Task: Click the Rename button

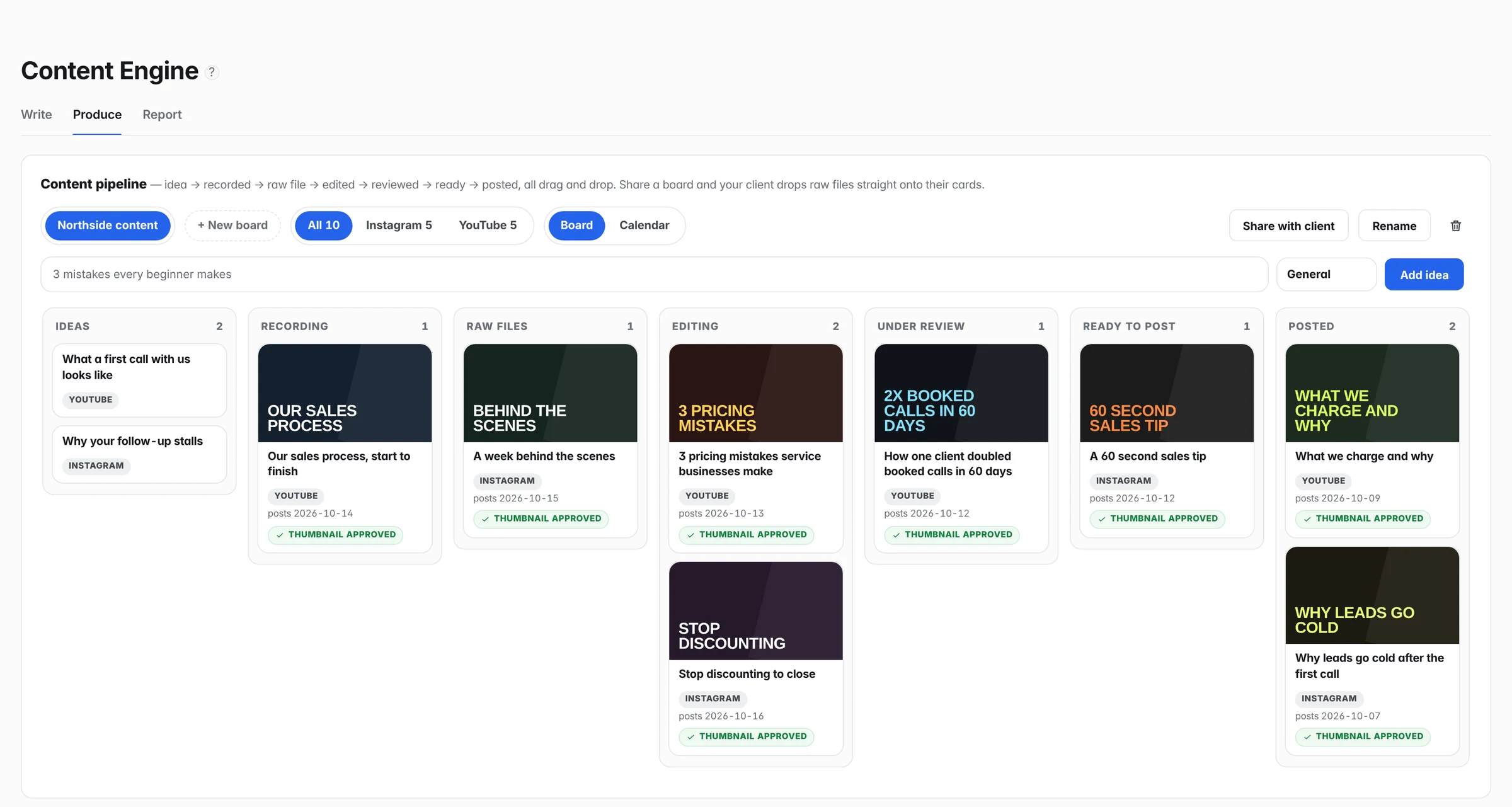Action: coord(1394,226)
